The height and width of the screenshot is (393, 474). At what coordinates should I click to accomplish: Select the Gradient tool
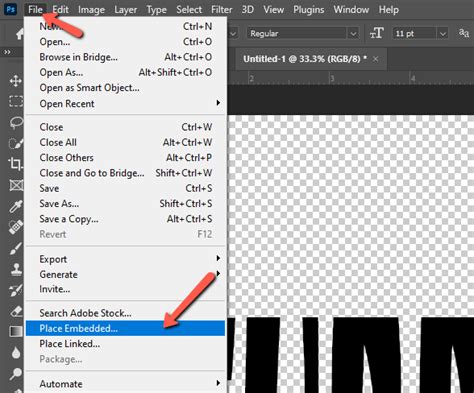(x=16, y=331)
